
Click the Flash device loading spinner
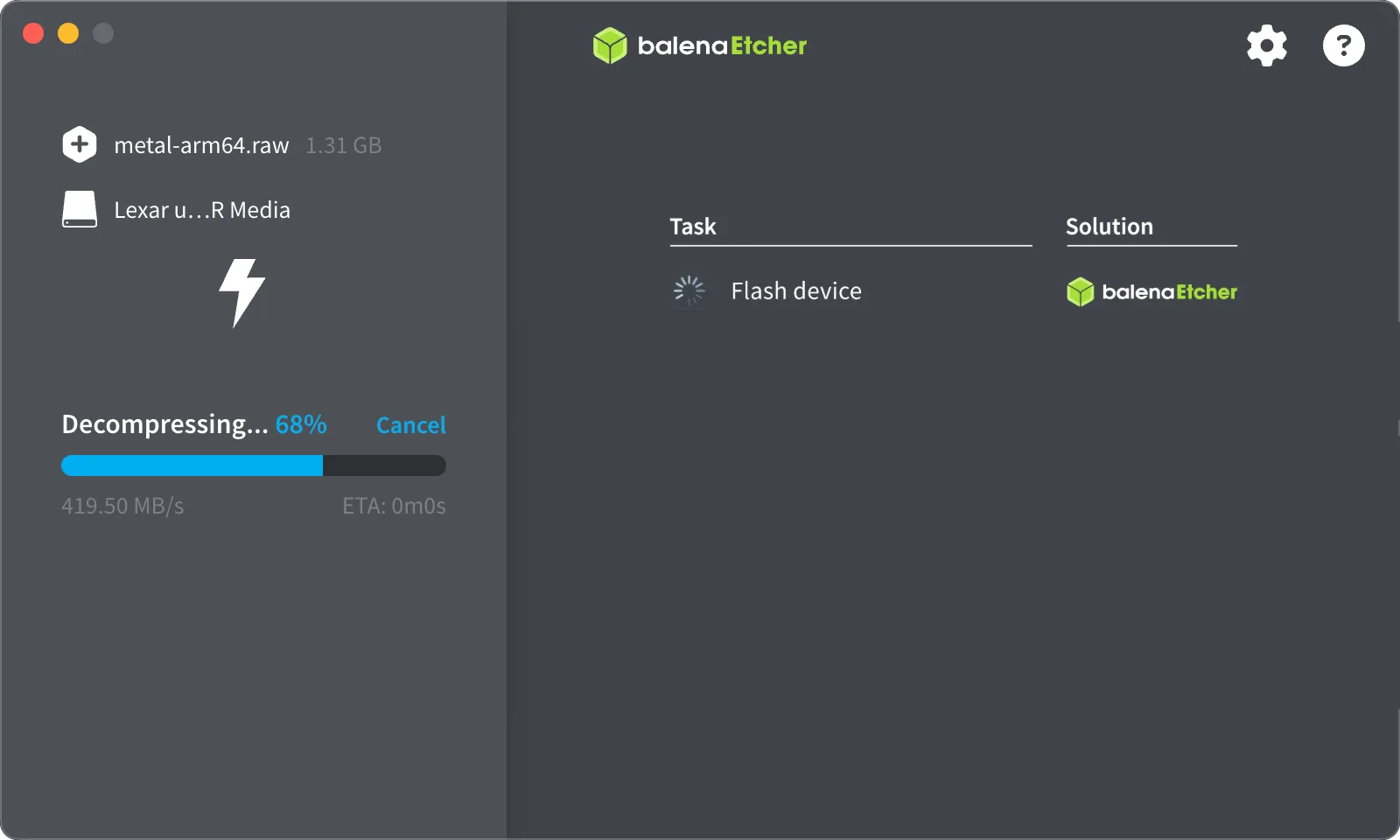point(689,290)
